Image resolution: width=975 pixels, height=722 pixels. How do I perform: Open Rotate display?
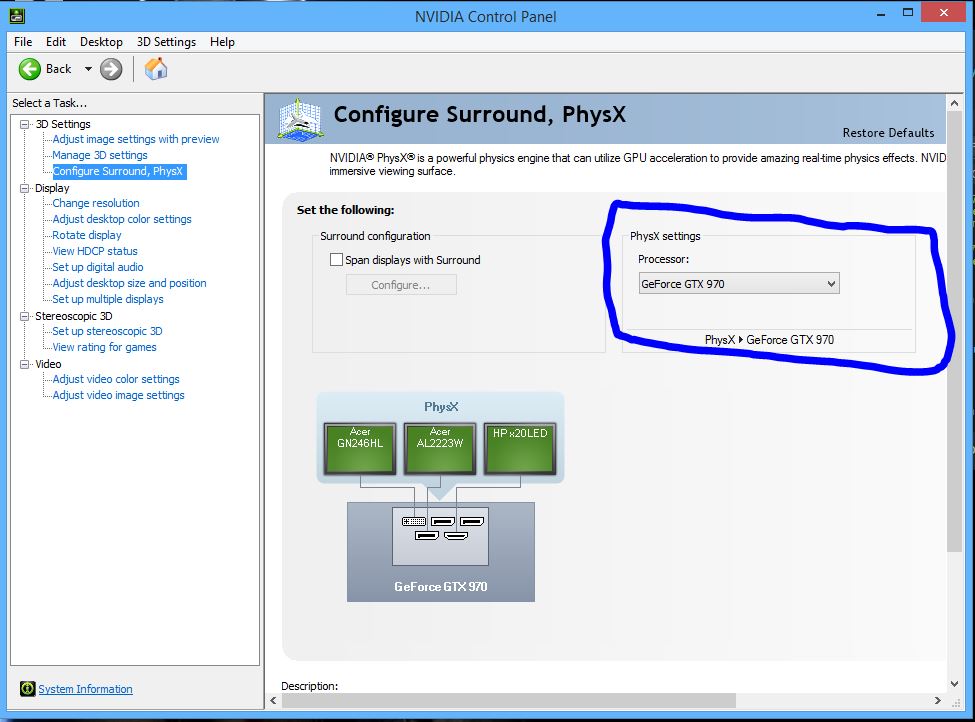(86, 235)
